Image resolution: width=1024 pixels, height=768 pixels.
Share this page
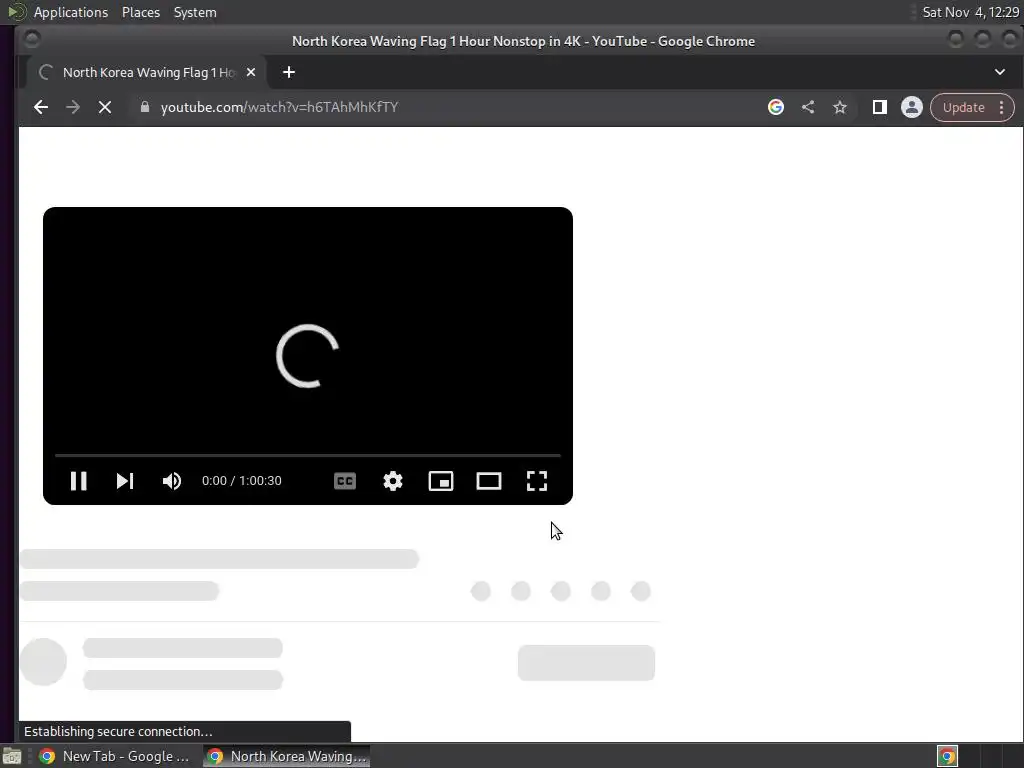808,107
